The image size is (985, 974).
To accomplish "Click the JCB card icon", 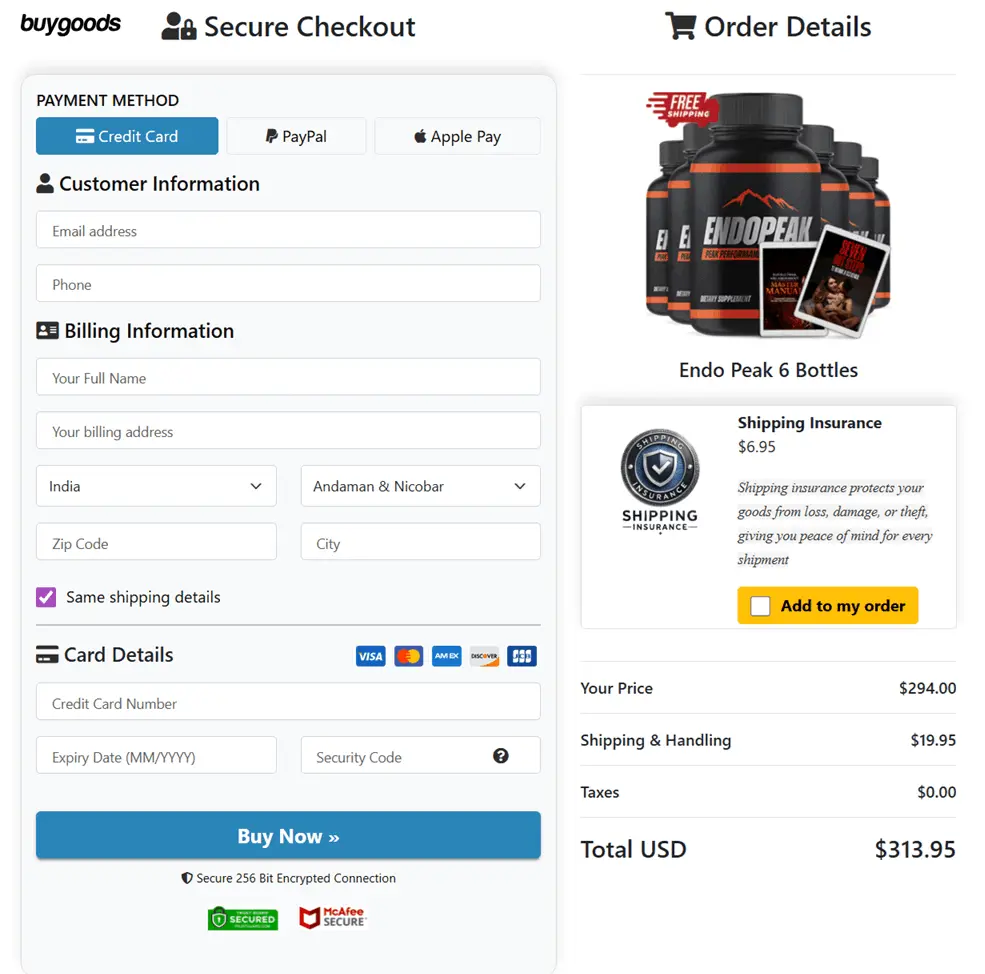I will tap(522, 656).
